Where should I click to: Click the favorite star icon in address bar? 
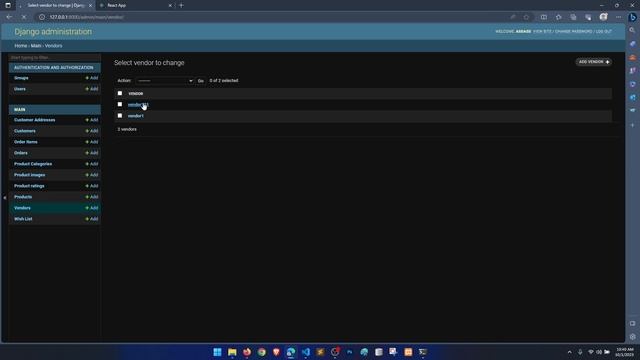(x=527, y=17)
